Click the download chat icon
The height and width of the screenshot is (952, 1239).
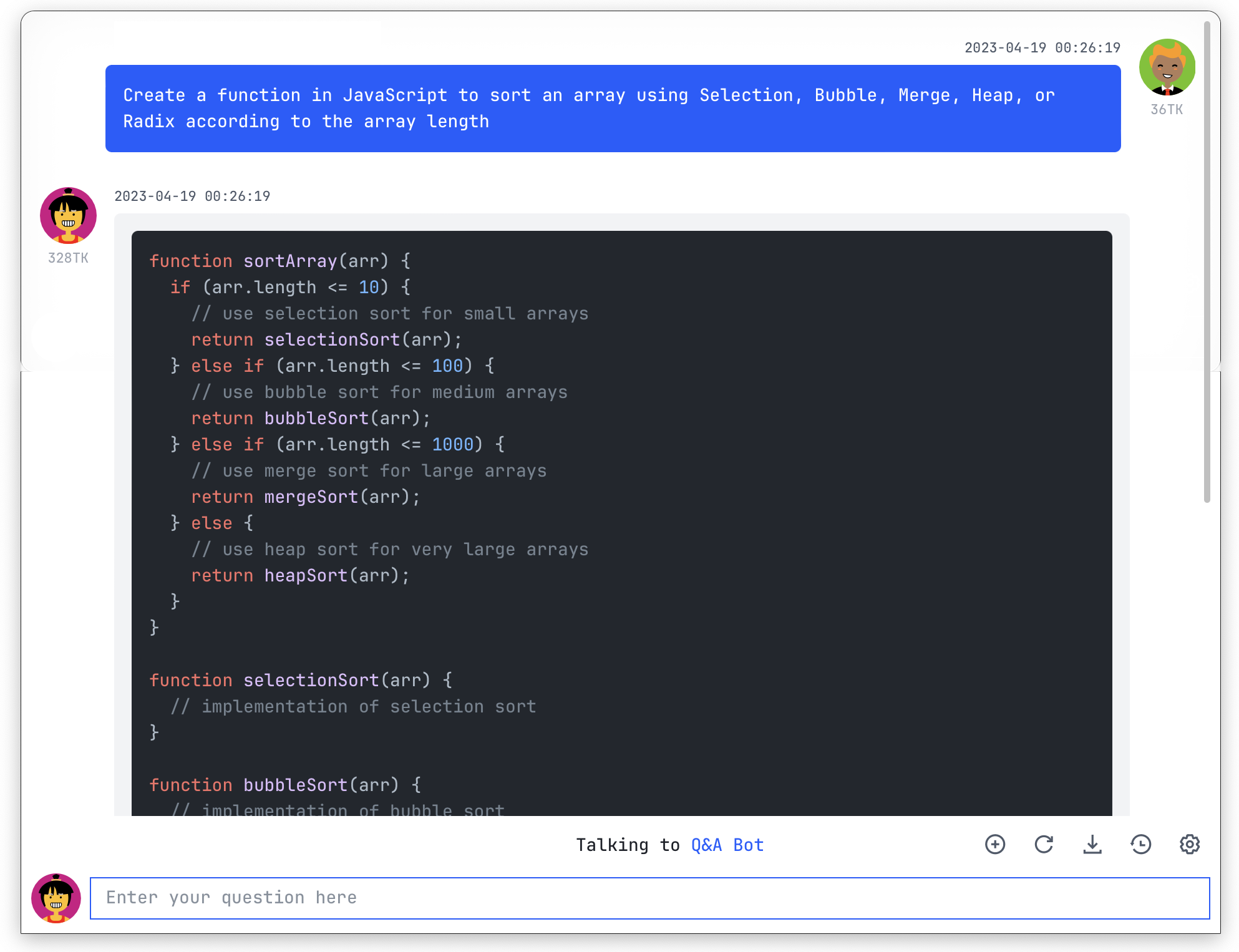point(1092,844)
